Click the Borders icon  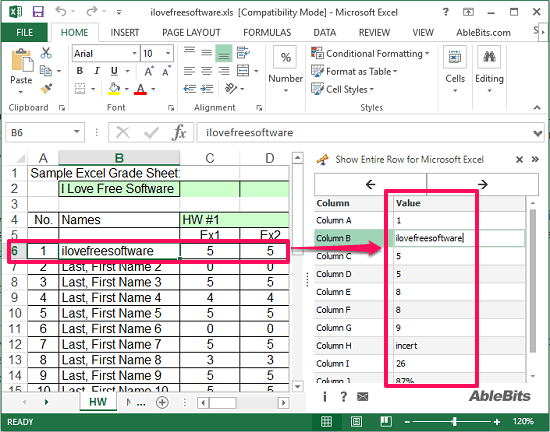(x=80, y=89)
